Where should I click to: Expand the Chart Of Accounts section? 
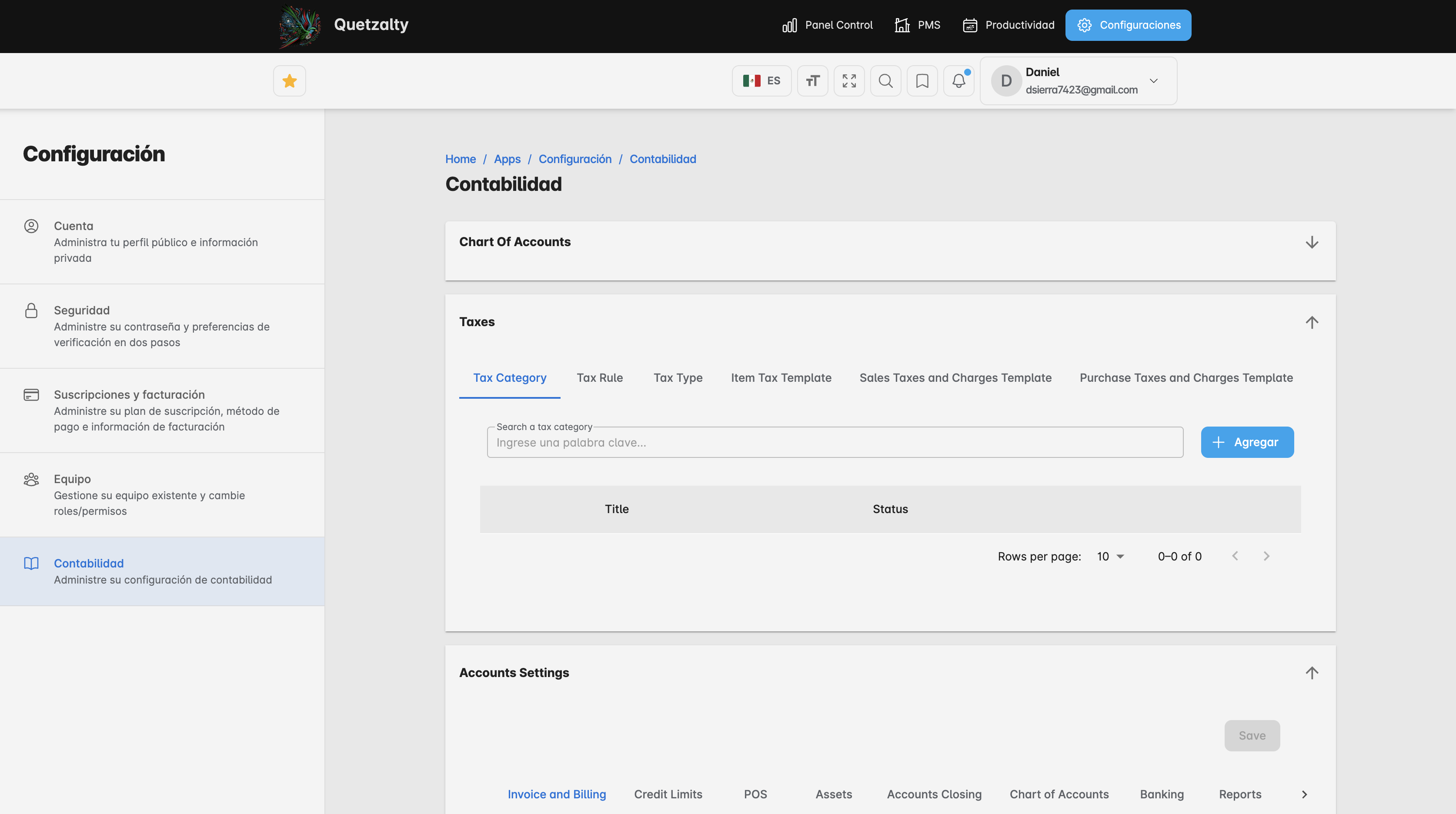1311,243
